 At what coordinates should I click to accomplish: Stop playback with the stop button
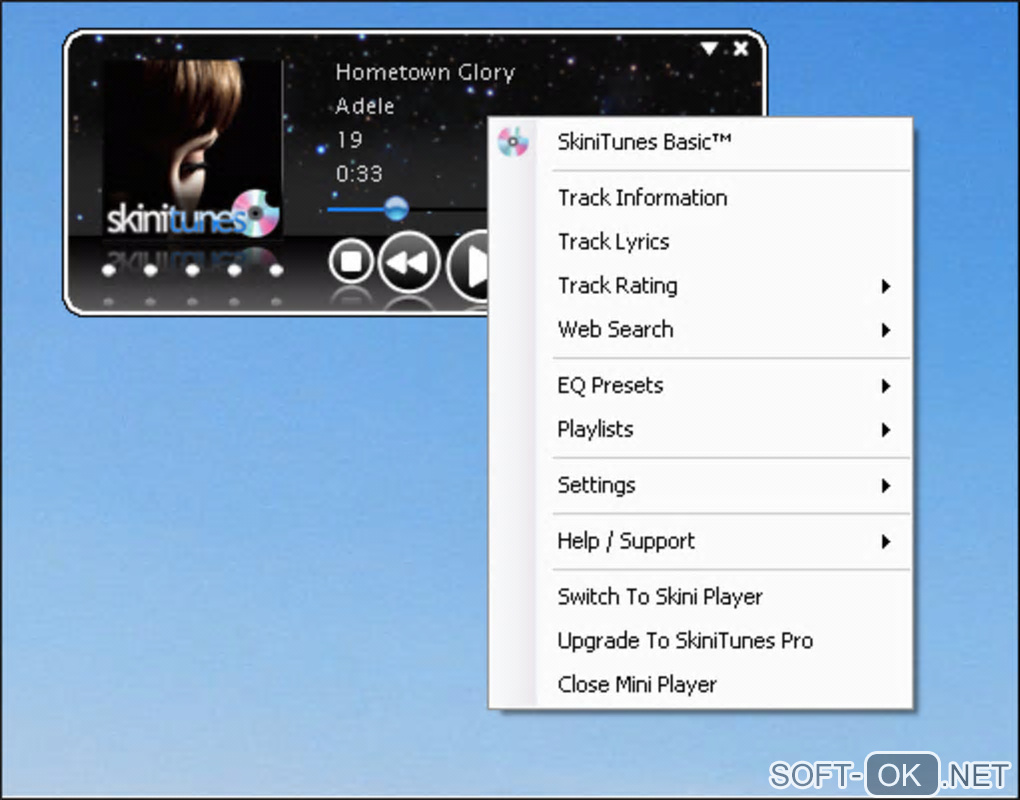click(x=351, y=261)
